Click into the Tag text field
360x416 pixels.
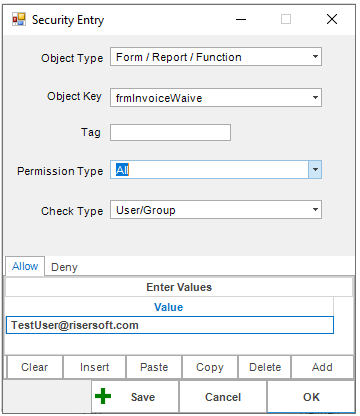[x=170, y=132]
